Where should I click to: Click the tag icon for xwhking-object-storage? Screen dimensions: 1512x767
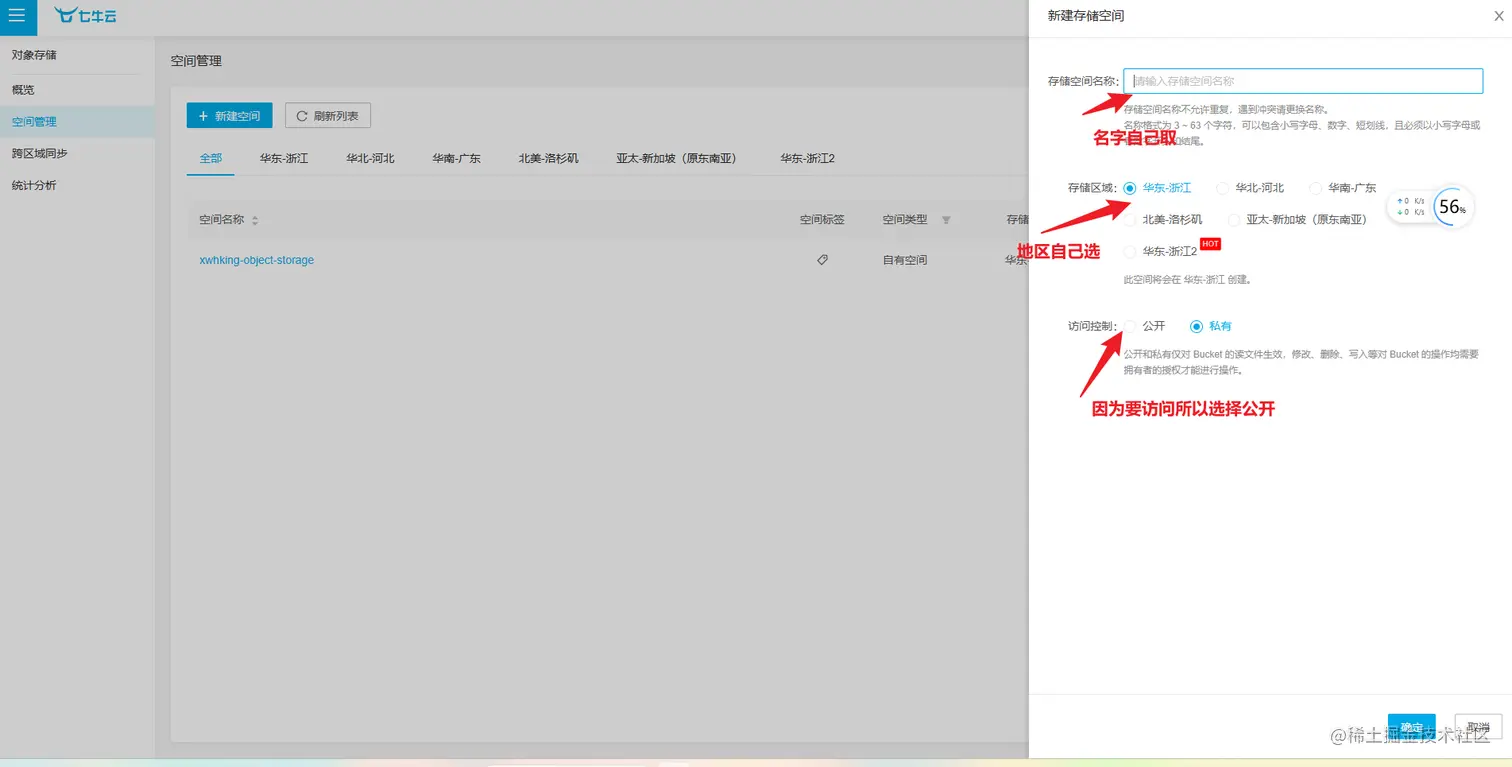click(x=822, y=260)
